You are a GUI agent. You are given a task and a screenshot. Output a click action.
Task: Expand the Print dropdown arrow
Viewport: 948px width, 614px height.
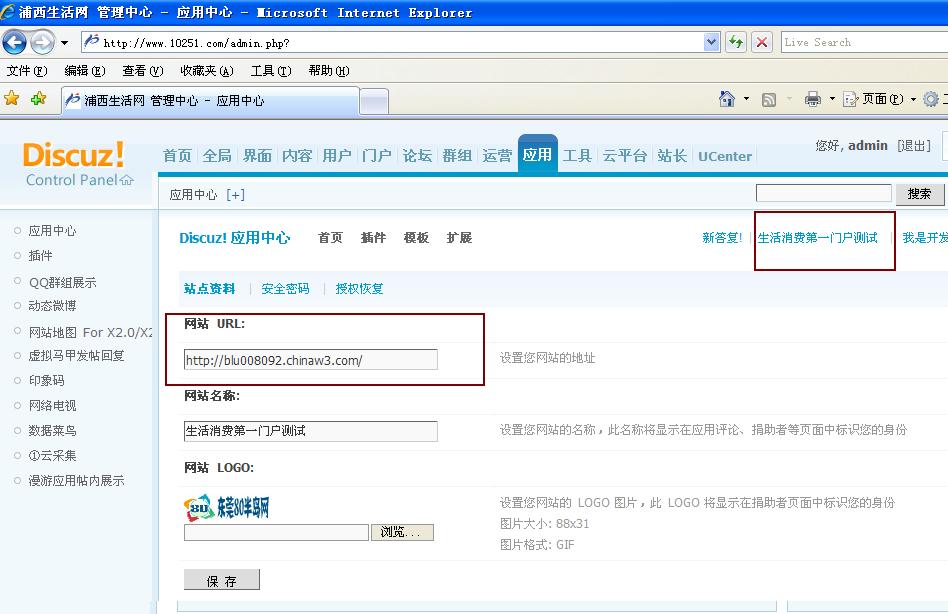coord(832,99)
